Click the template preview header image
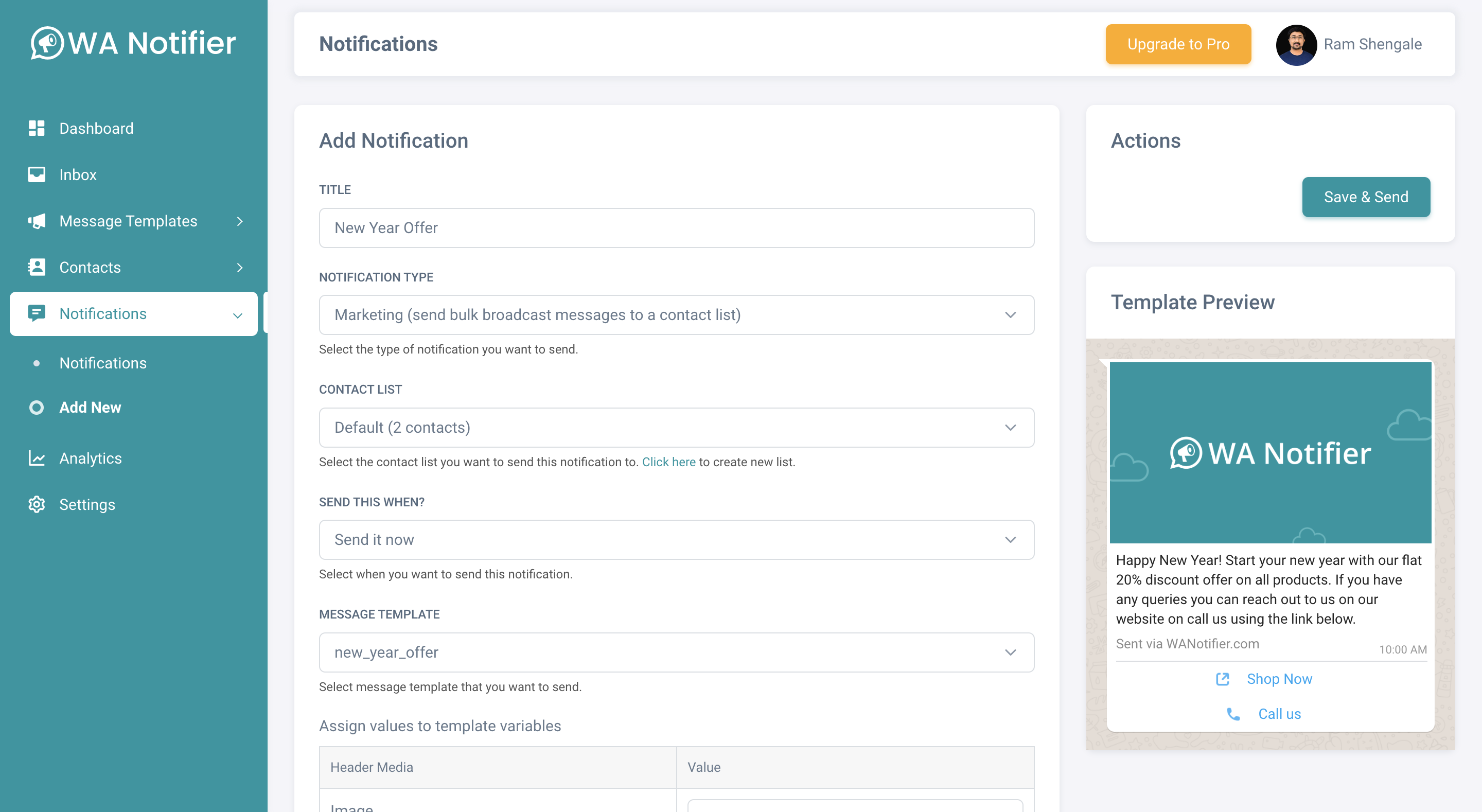 [x=1271, y=452]
